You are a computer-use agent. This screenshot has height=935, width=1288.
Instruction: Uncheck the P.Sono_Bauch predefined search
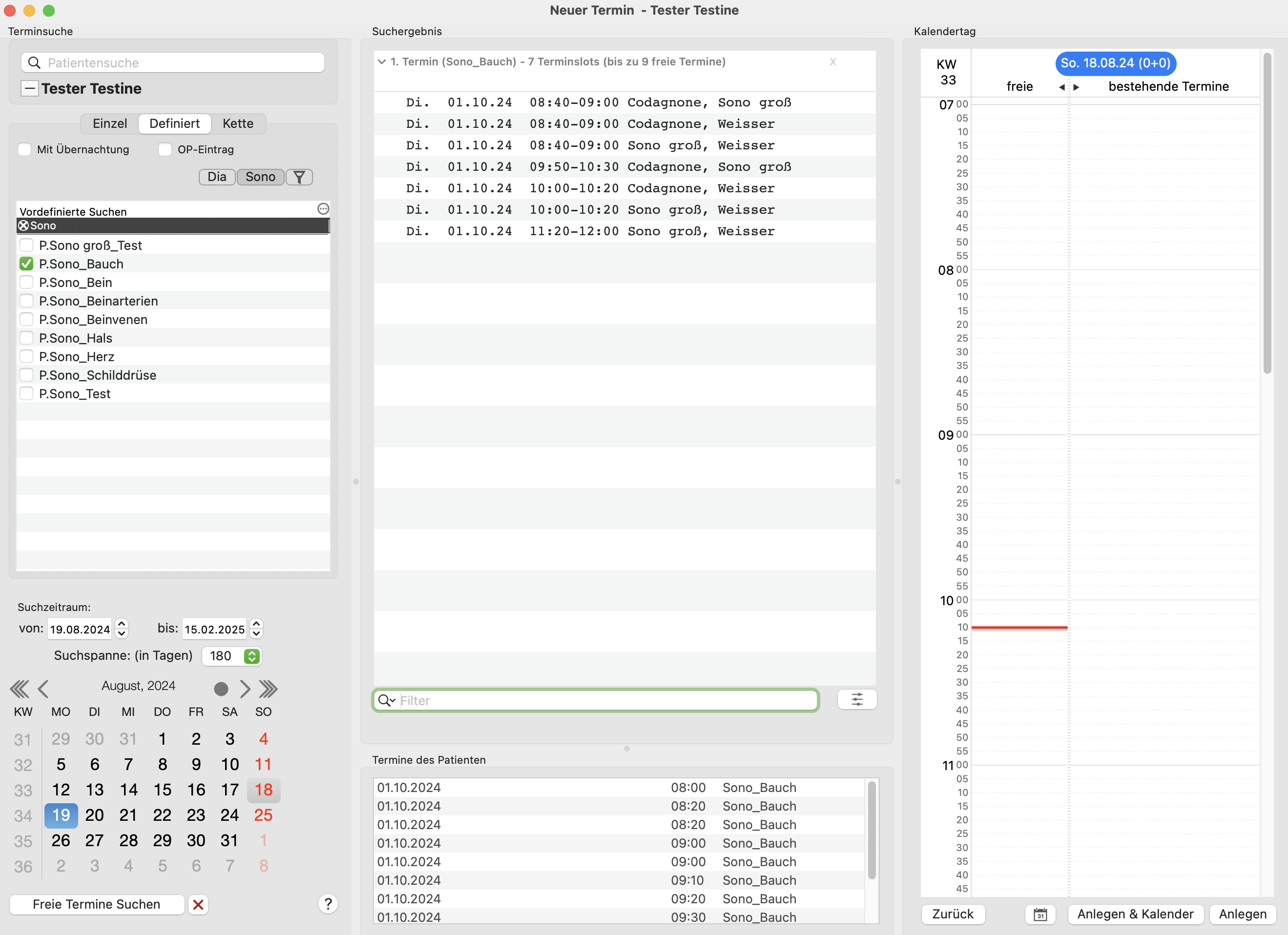point(26,264)
